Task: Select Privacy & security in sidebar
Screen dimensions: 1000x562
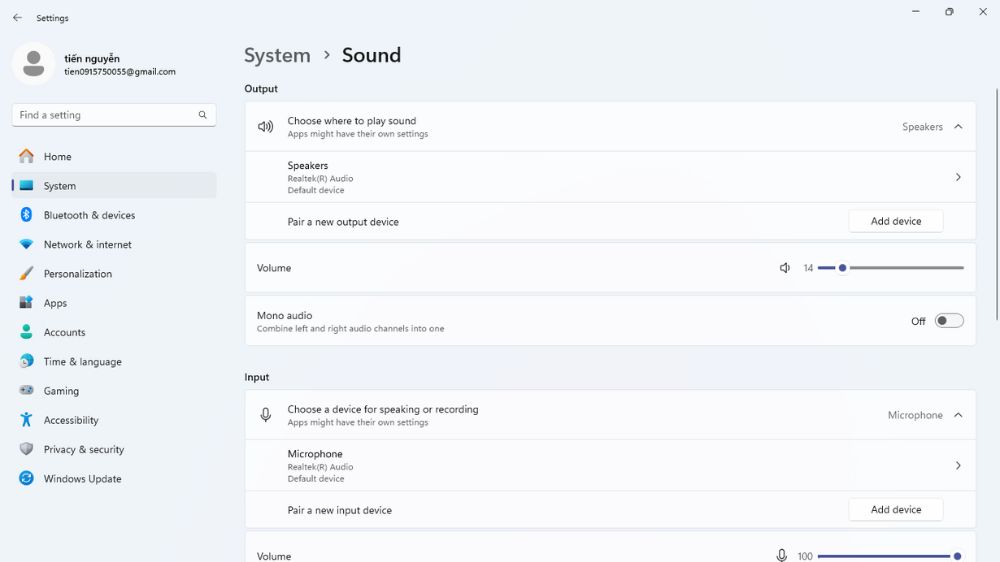Action: (x=114, y=449)
